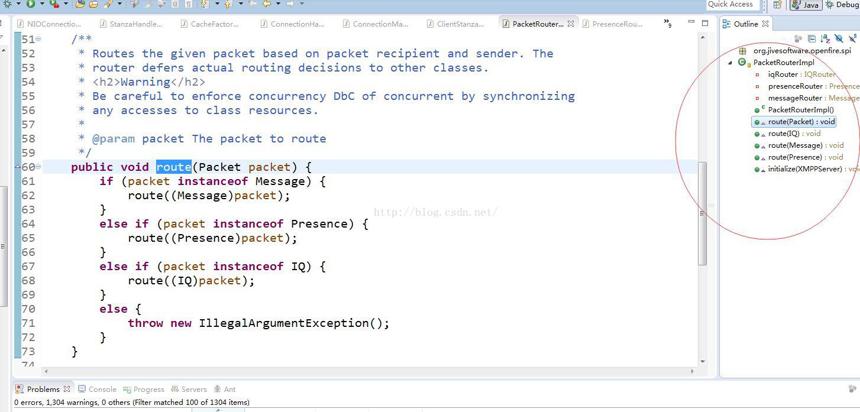860x412 pixels.
Task: Sort Outline members alphabetically
Action: (825, 39)
